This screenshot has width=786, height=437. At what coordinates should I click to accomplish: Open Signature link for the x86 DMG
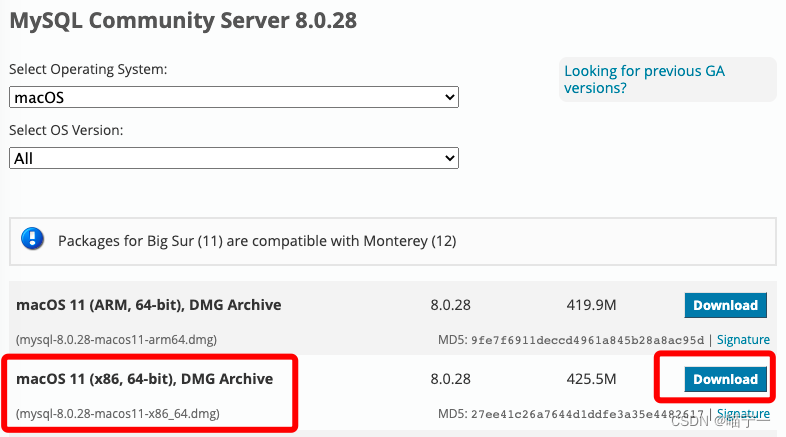tap(743, 413)
